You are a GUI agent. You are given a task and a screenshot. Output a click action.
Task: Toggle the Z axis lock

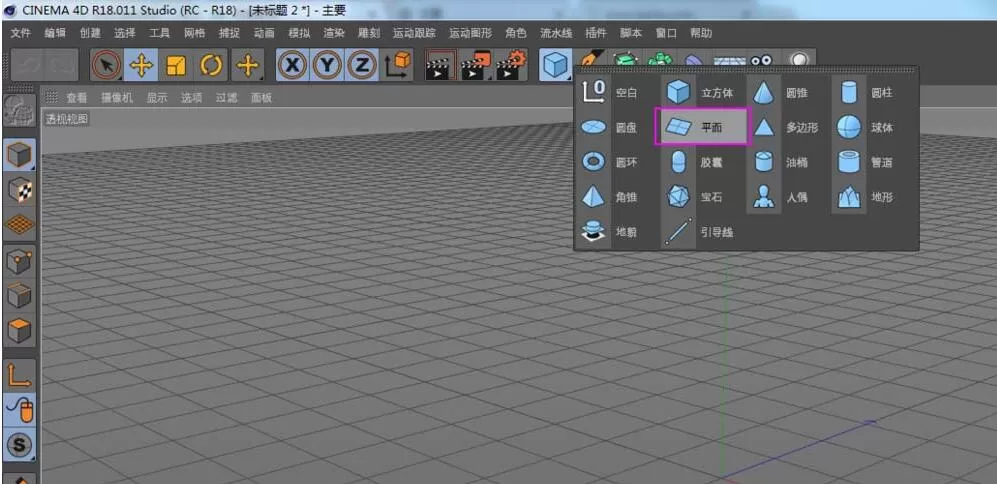coord(362,65)
